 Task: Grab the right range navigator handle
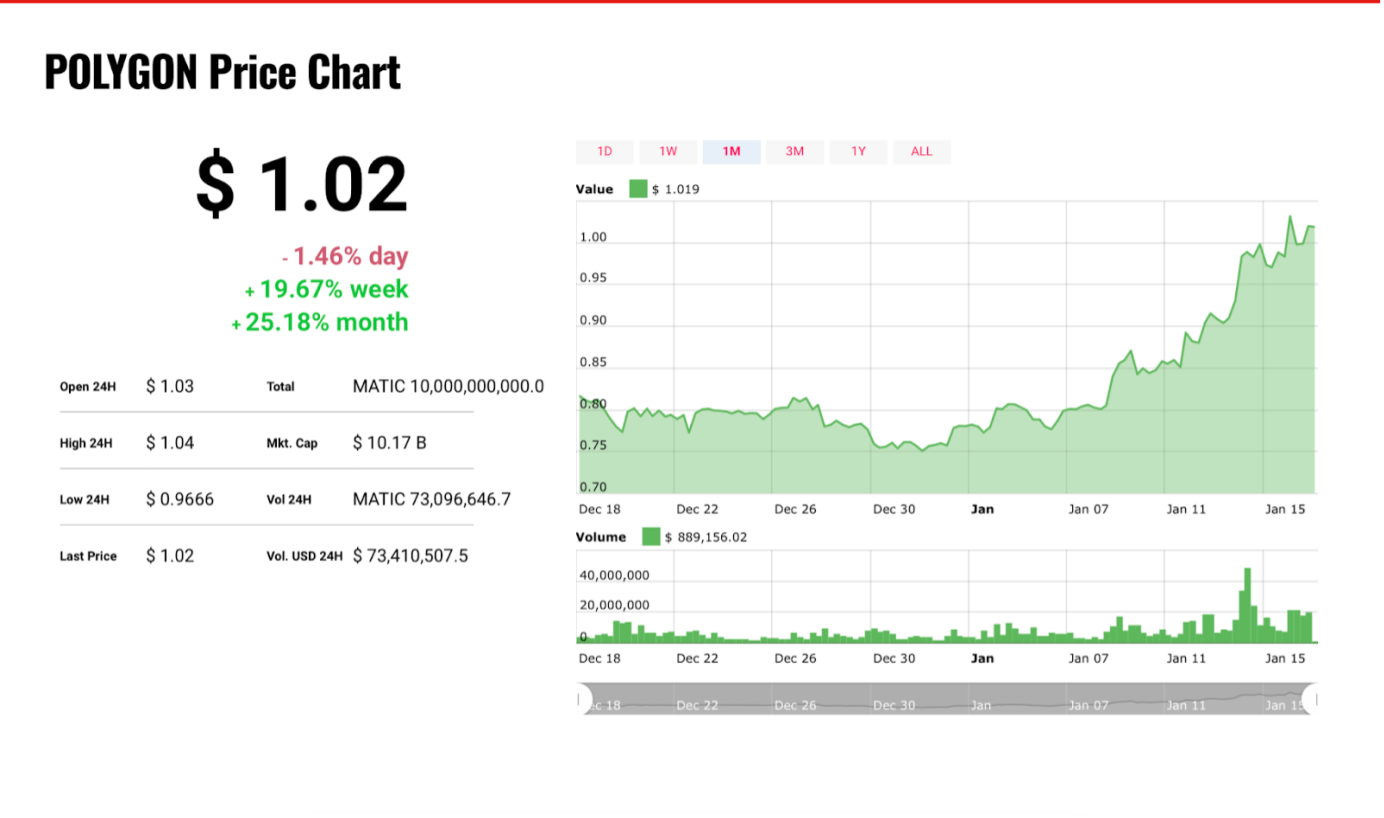[1311, 698]
